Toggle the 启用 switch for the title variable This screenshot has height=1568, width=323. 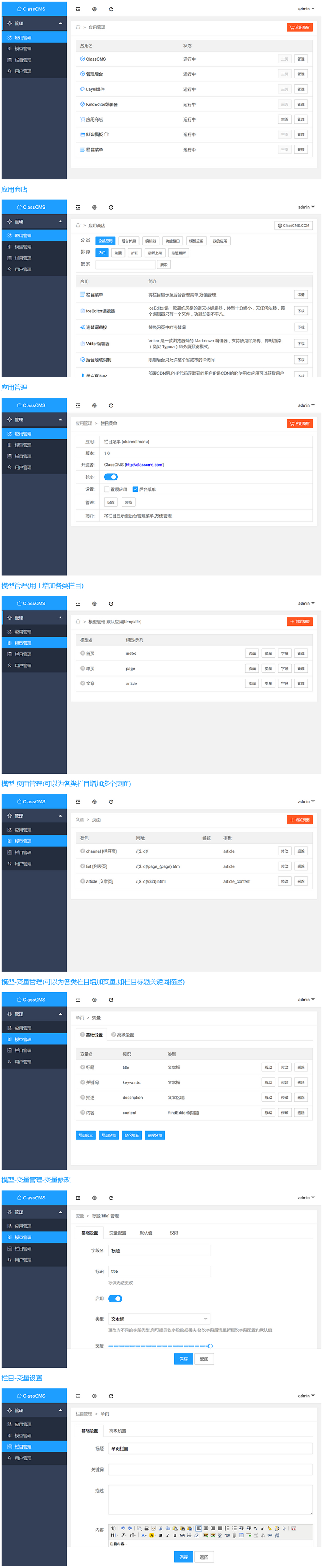[115, 1298]
